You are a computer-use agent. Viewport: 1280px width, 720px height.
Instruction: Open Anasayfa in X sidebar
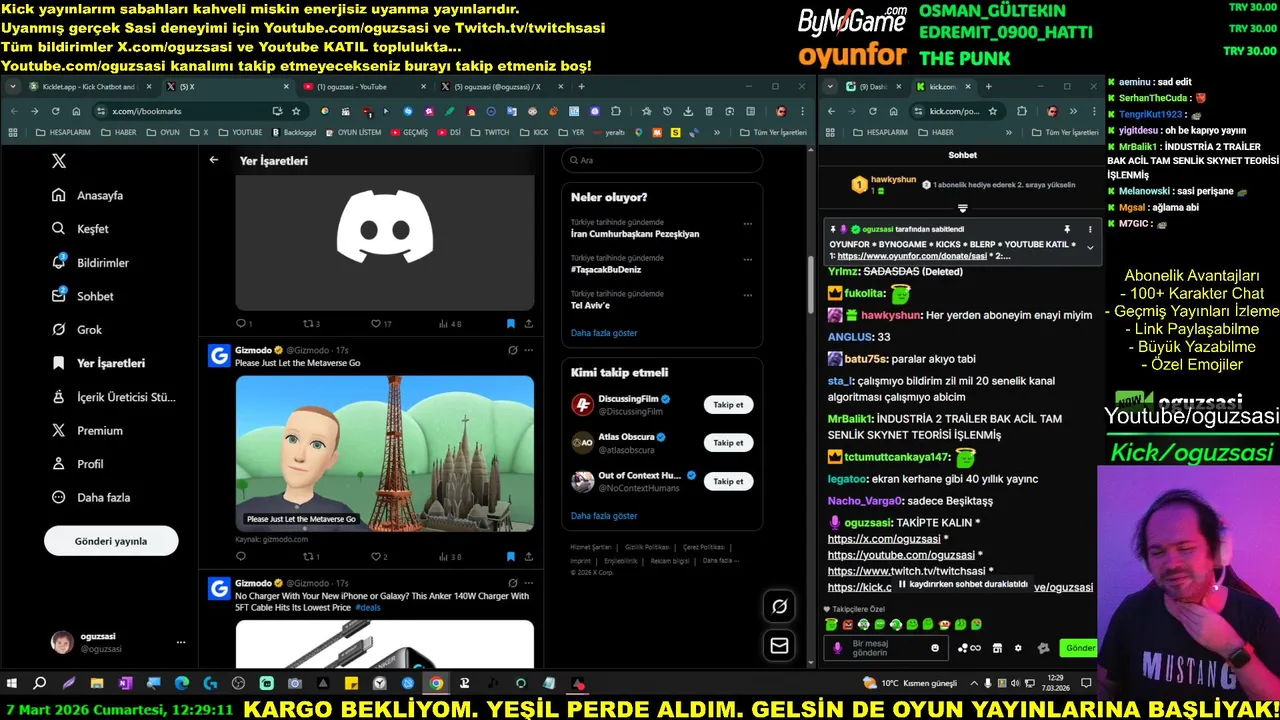(88, 195)
